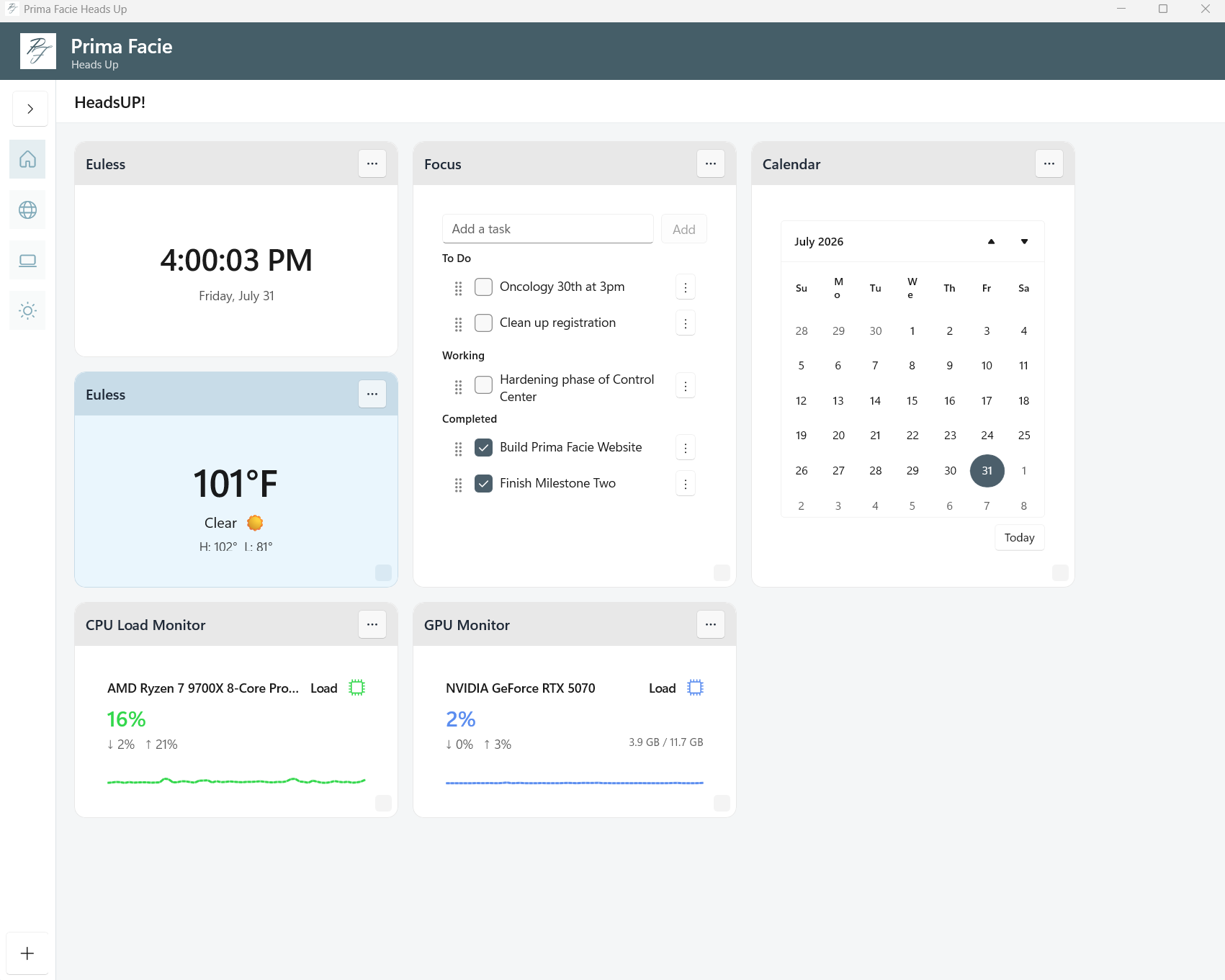This screenshot has width=1225, height=980.
Task: Click the GPU Monitor resize handle
Action: click(722, 803)
